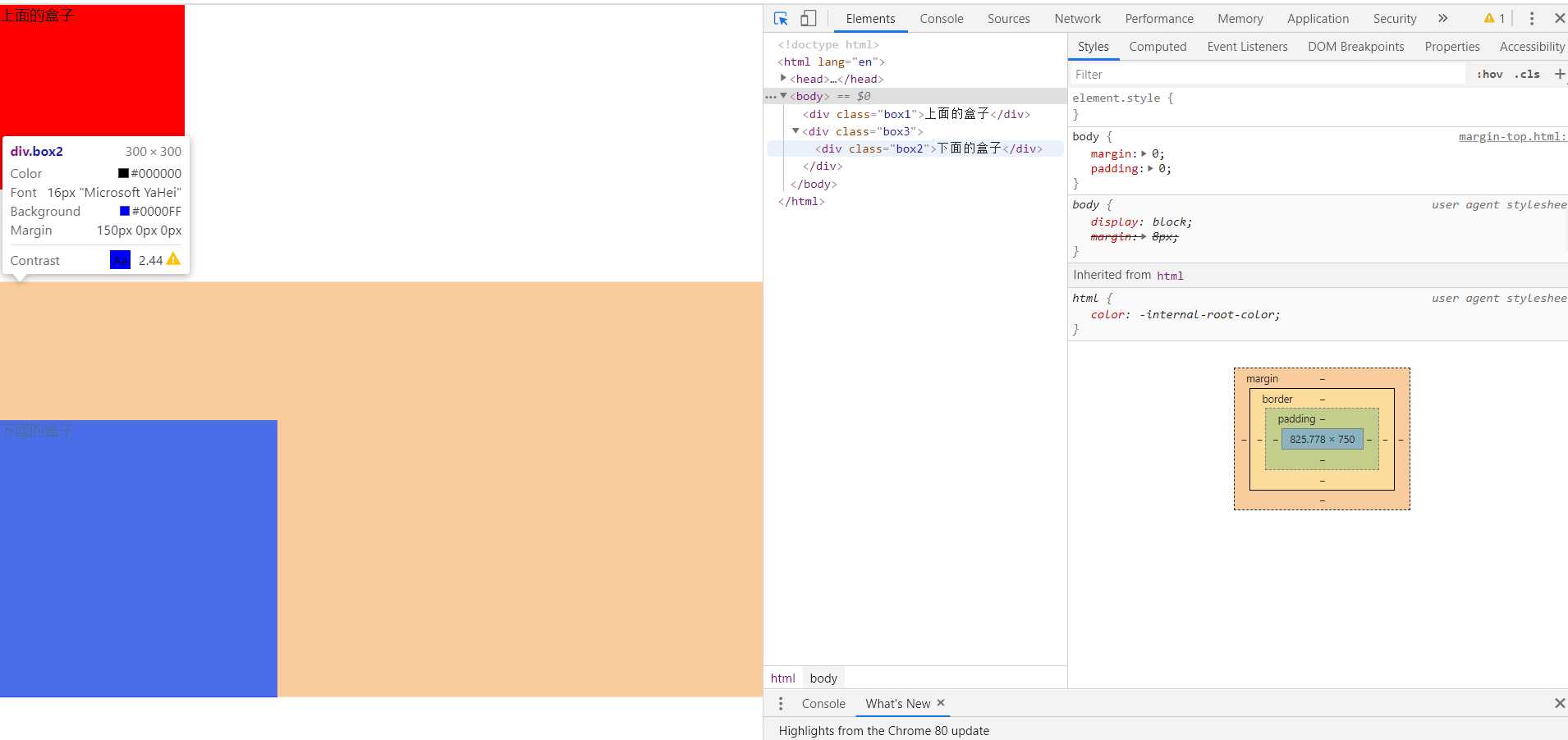The height and width of the screenshot is (740, 1568).
Task: Add new style rule plus icon
Action: tap(1560, 74)
